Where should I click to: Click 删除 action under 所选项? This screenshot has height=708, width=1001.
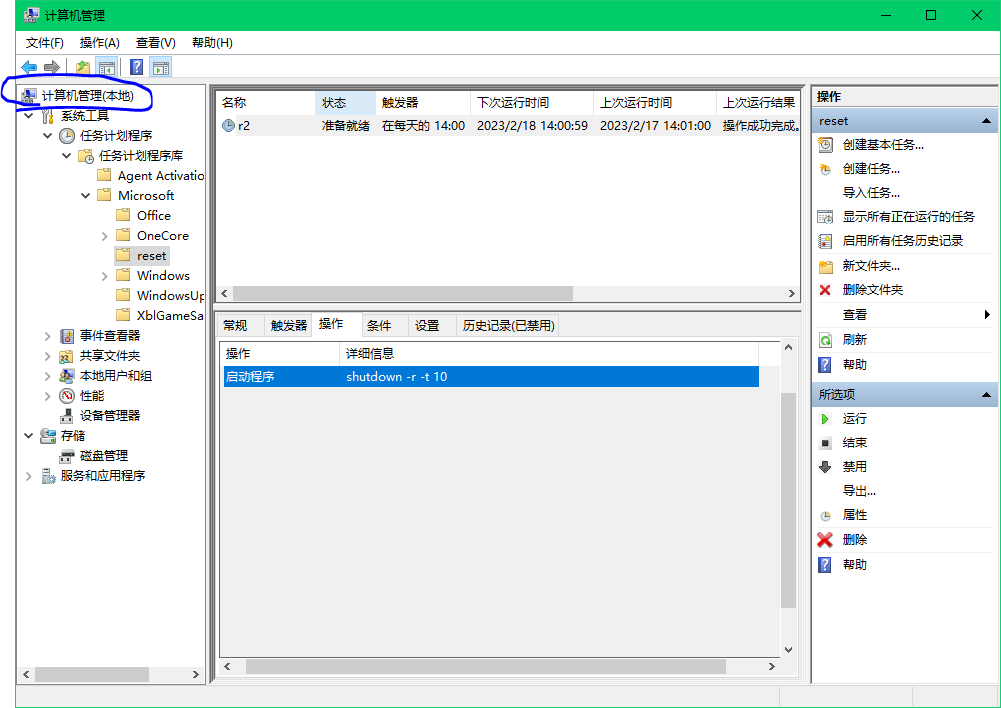pyautogui.click(x=854, y=539)
